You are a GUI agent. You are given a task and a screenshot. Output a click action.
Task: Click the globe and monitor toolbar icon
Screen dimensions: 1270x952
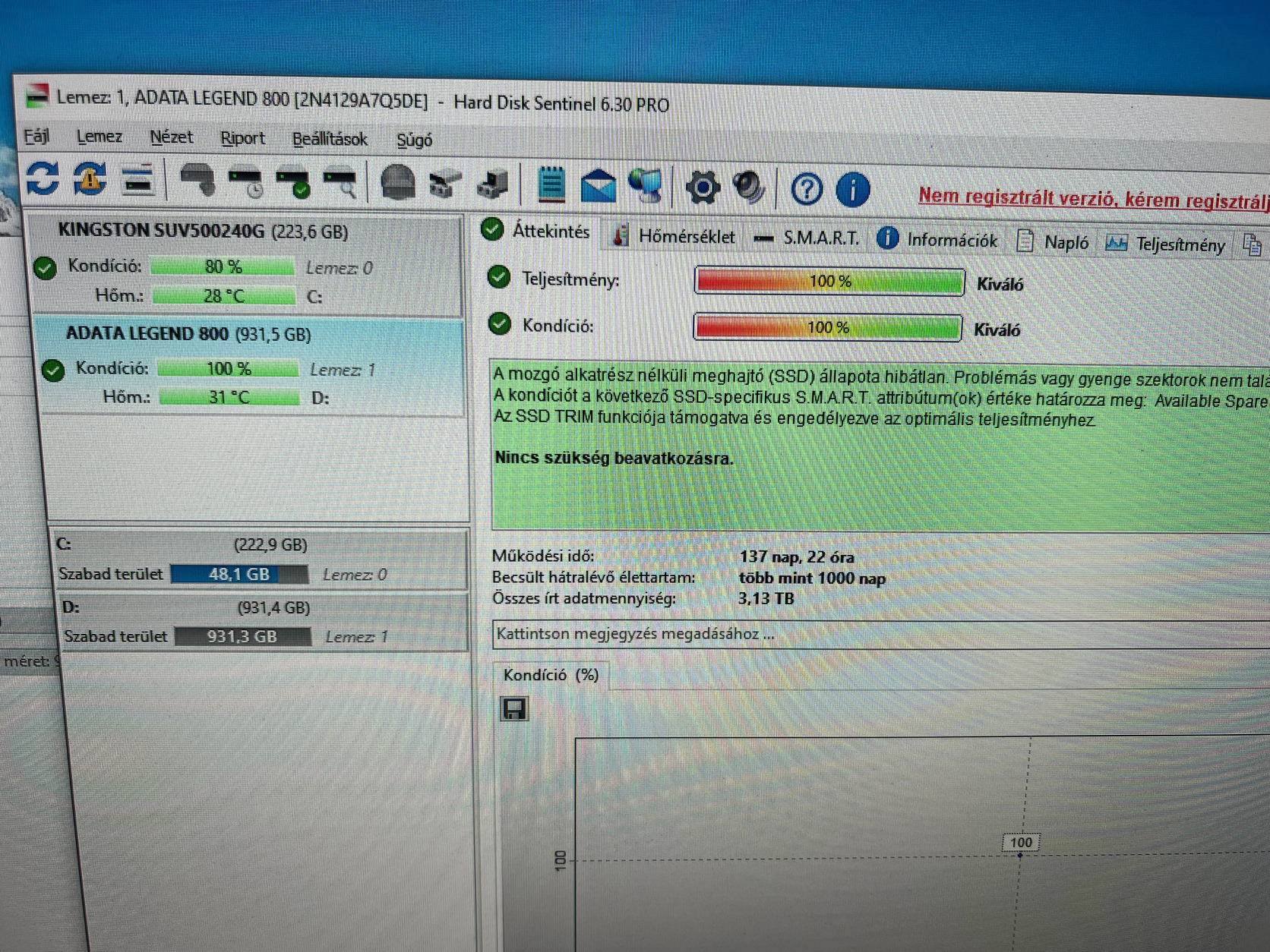pos(646,187)
